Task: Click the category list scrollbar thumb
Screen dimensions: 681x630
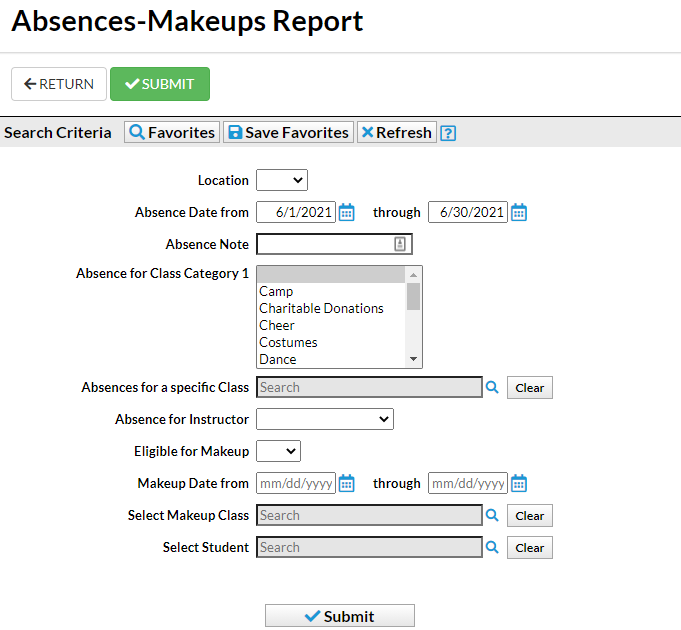Action: [413, 297]
